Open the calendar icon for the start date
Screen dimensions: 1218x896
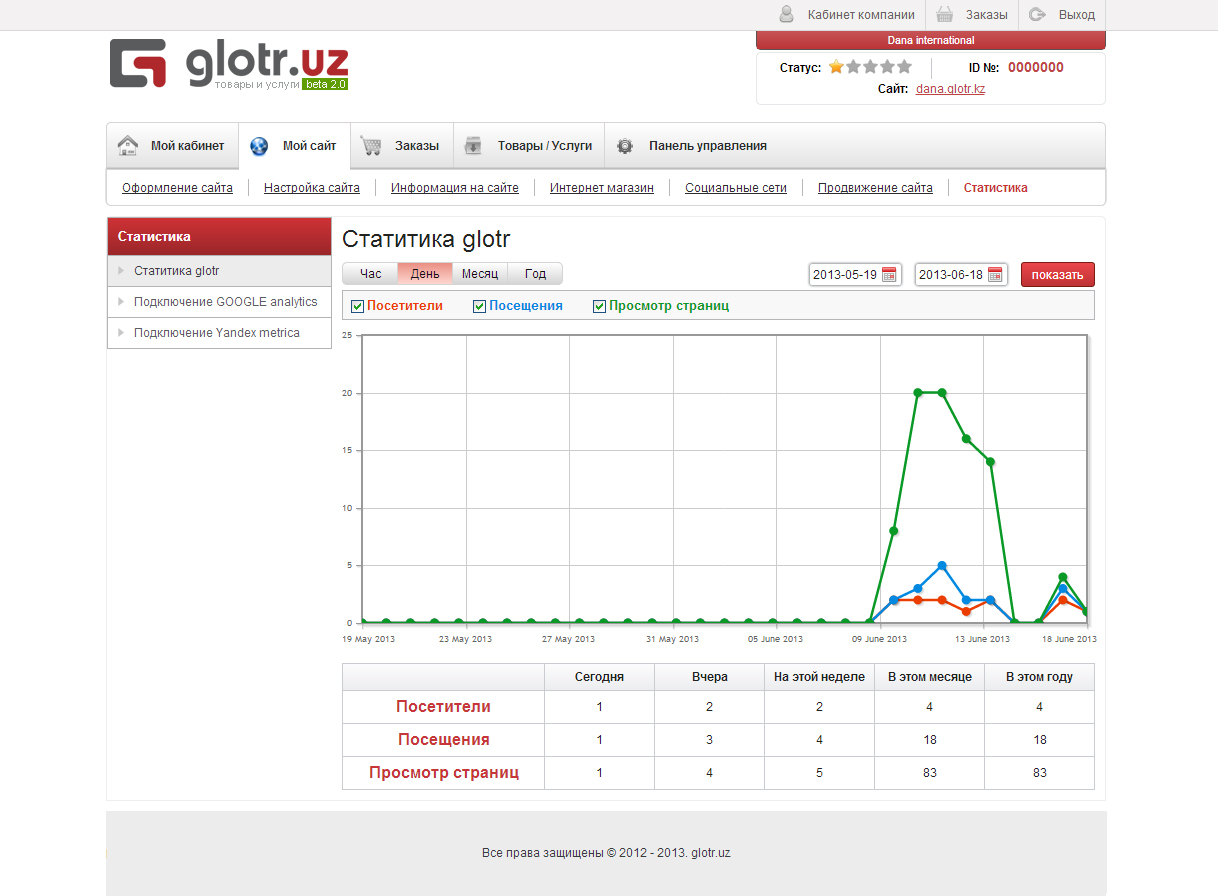pos(891,274)
